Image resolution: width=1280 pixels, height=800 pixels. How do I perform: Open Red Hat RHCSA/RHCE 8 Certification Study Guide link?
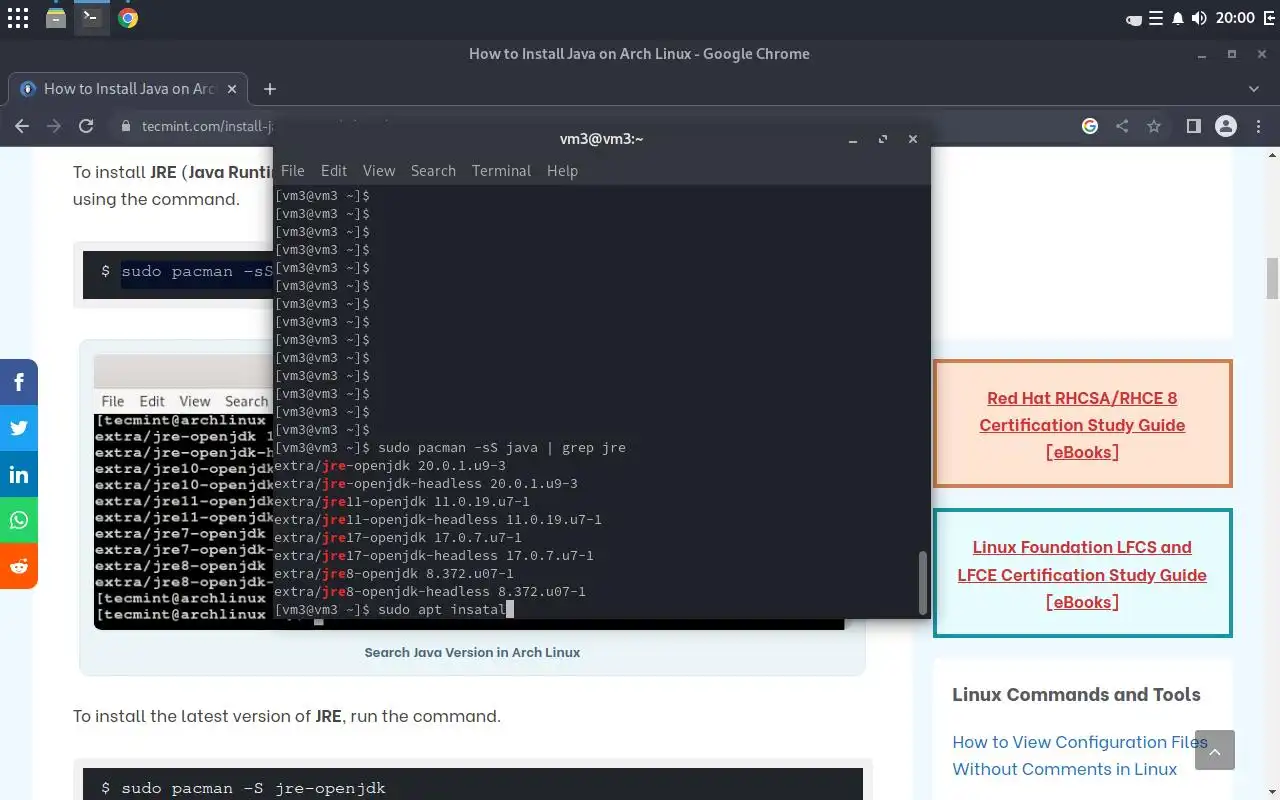[x=1082, y=425]
